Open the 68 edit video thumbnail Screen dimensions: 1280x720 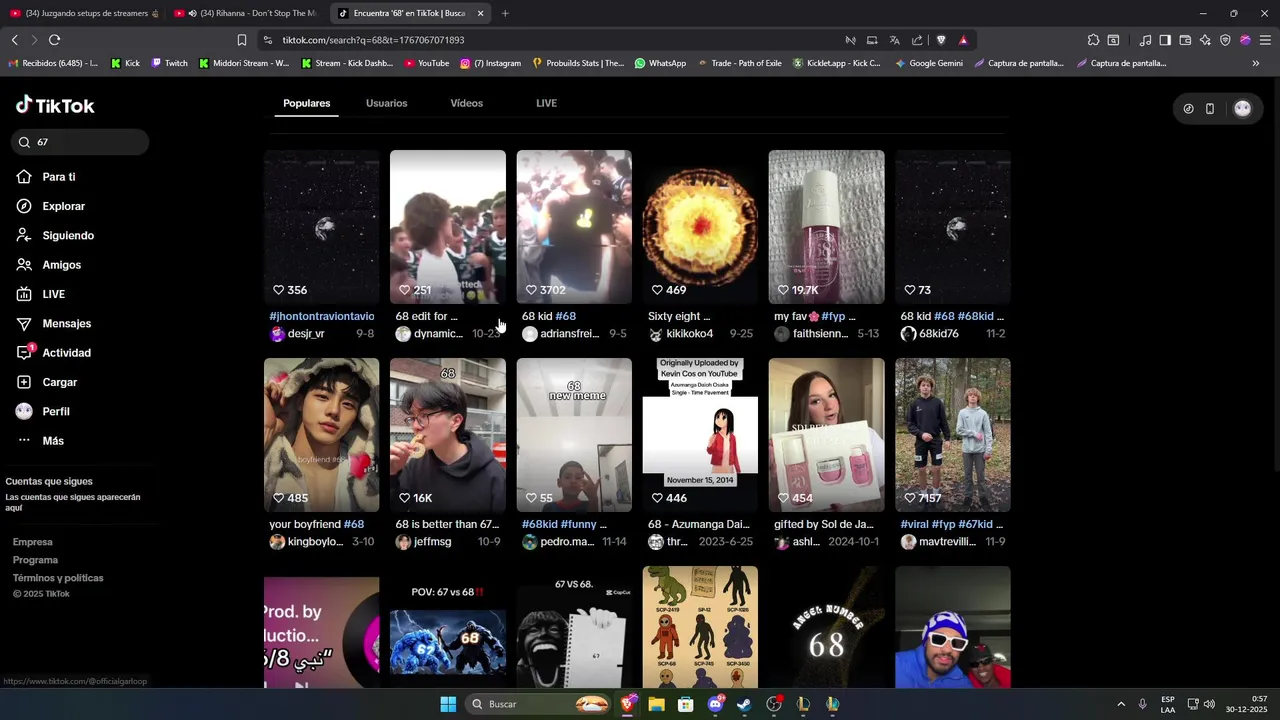tap(447, 227)
